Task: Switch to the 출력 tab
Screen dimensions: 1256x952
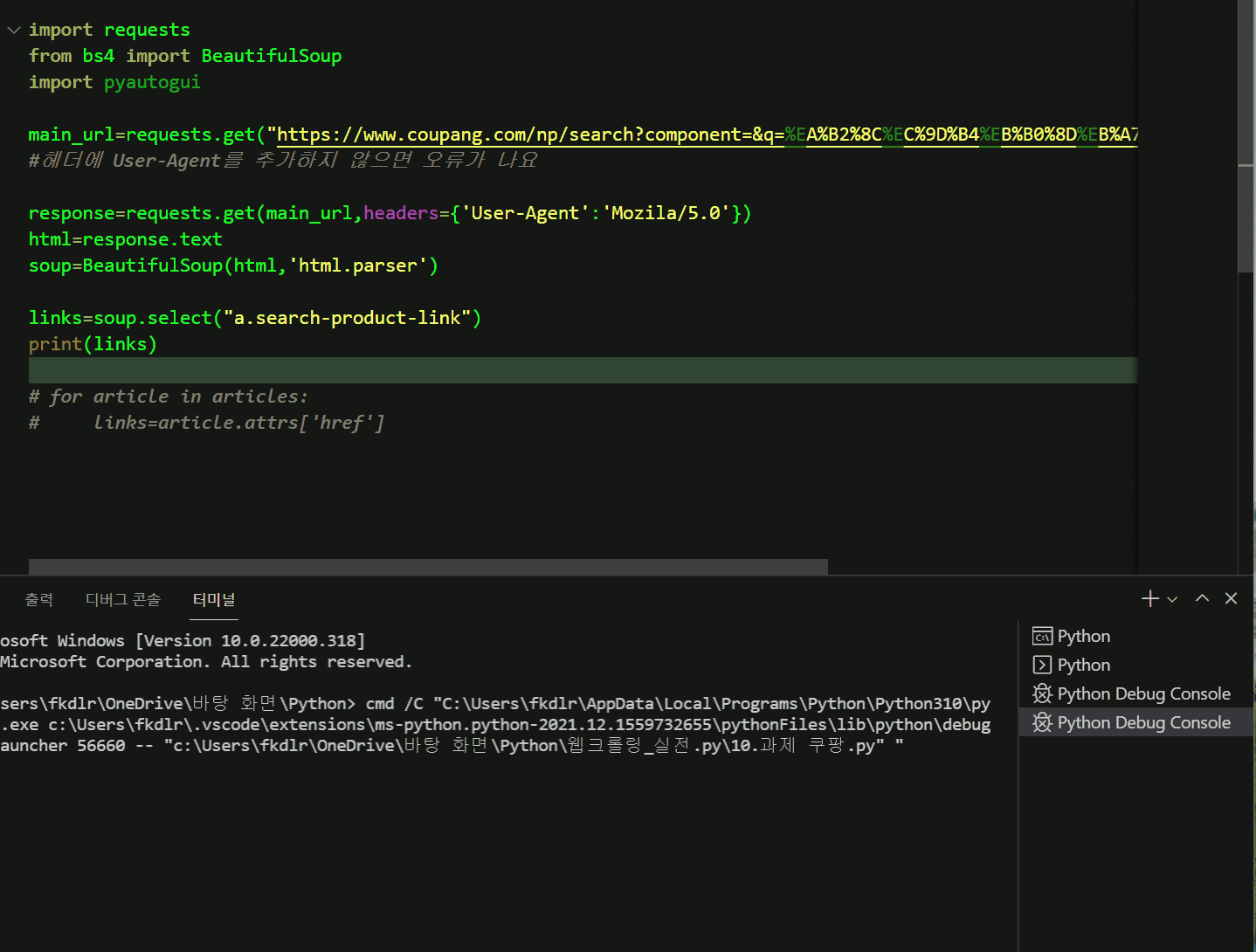Action: pos(38,600)
